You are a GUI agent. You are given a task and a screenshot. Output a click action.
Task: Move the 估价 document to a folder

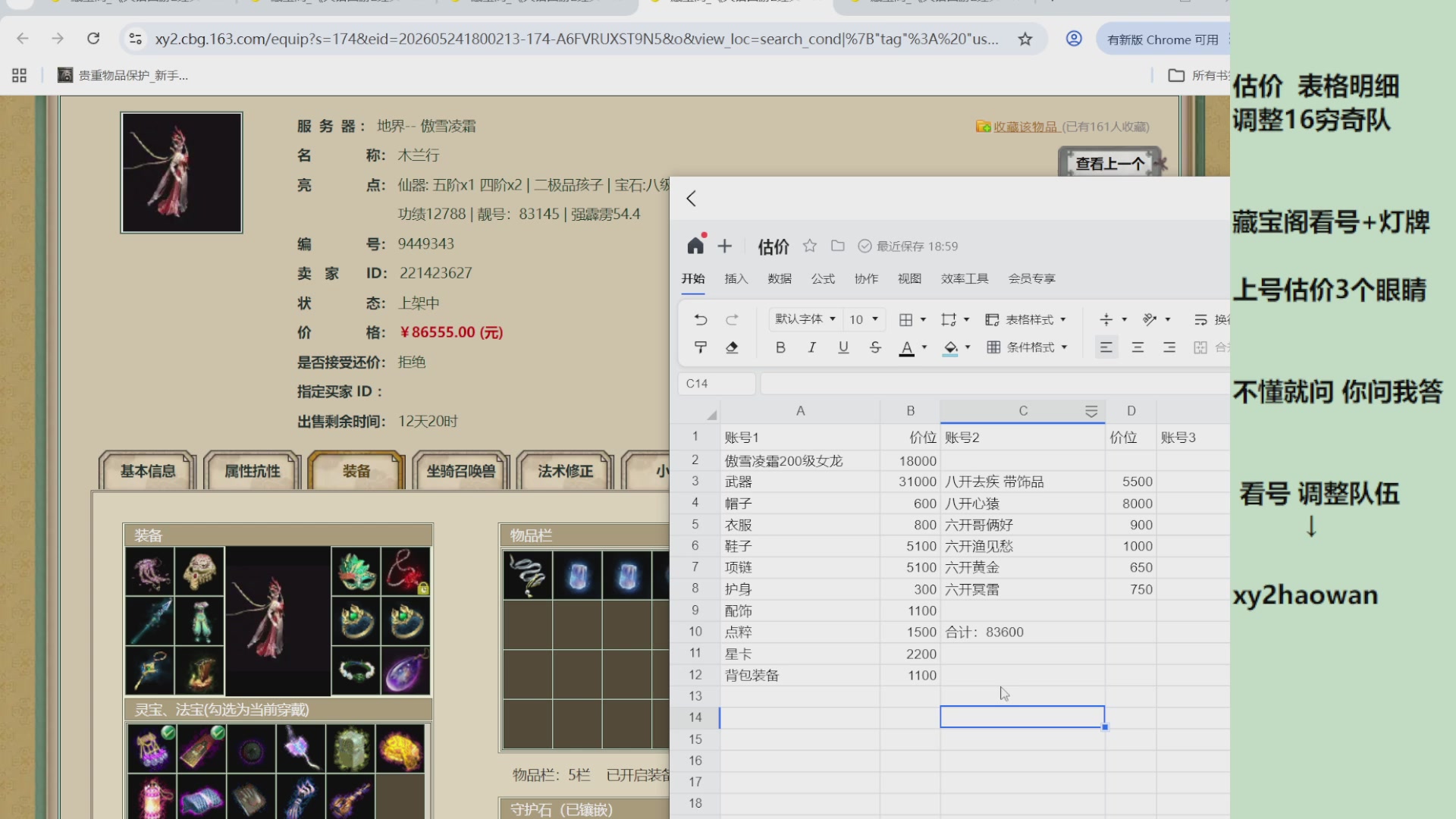click(x=838, y=246)
